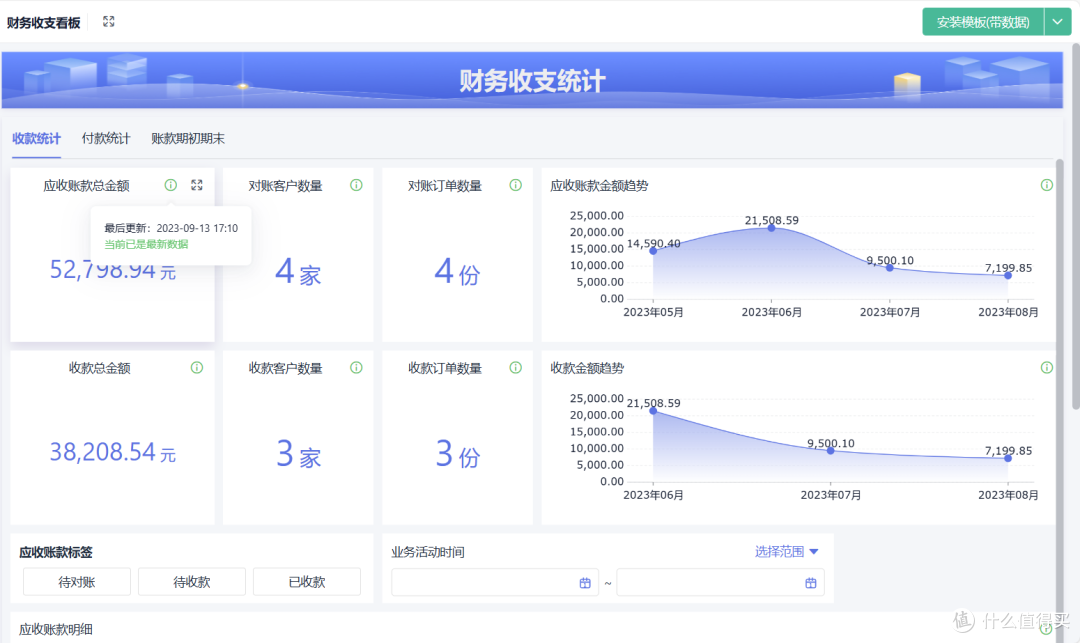Switch to the 付款统计 tab
The height and width of the screenshot is (643, 1080).
click(x=106, y=138)
